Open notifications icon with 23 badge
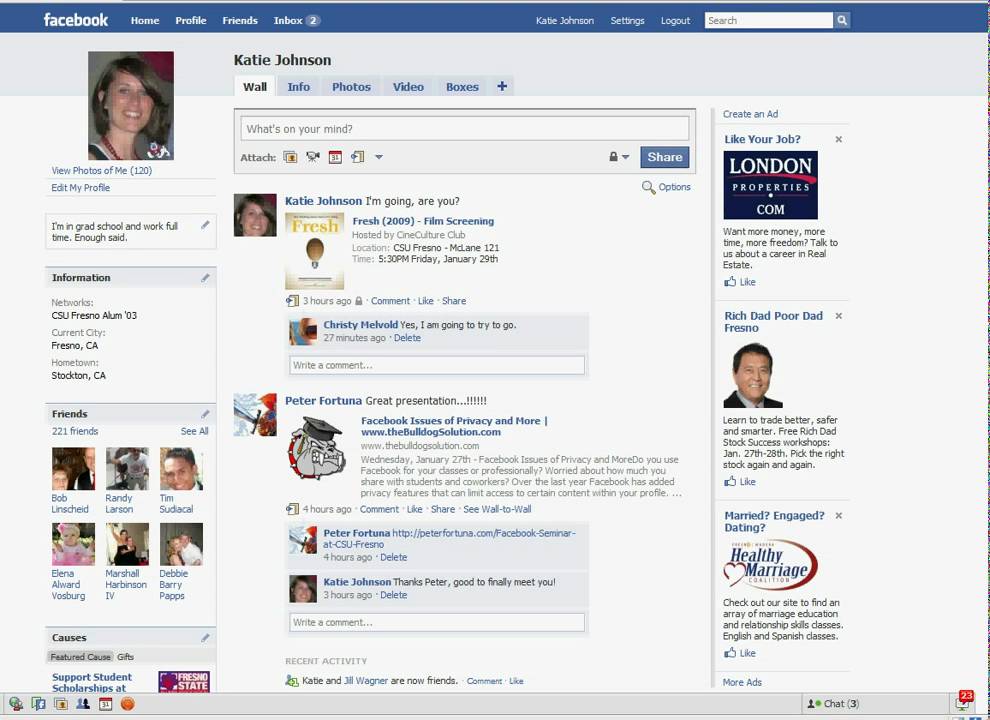Image resolution: width=990 pixels, height=720 pixels. 964,701
